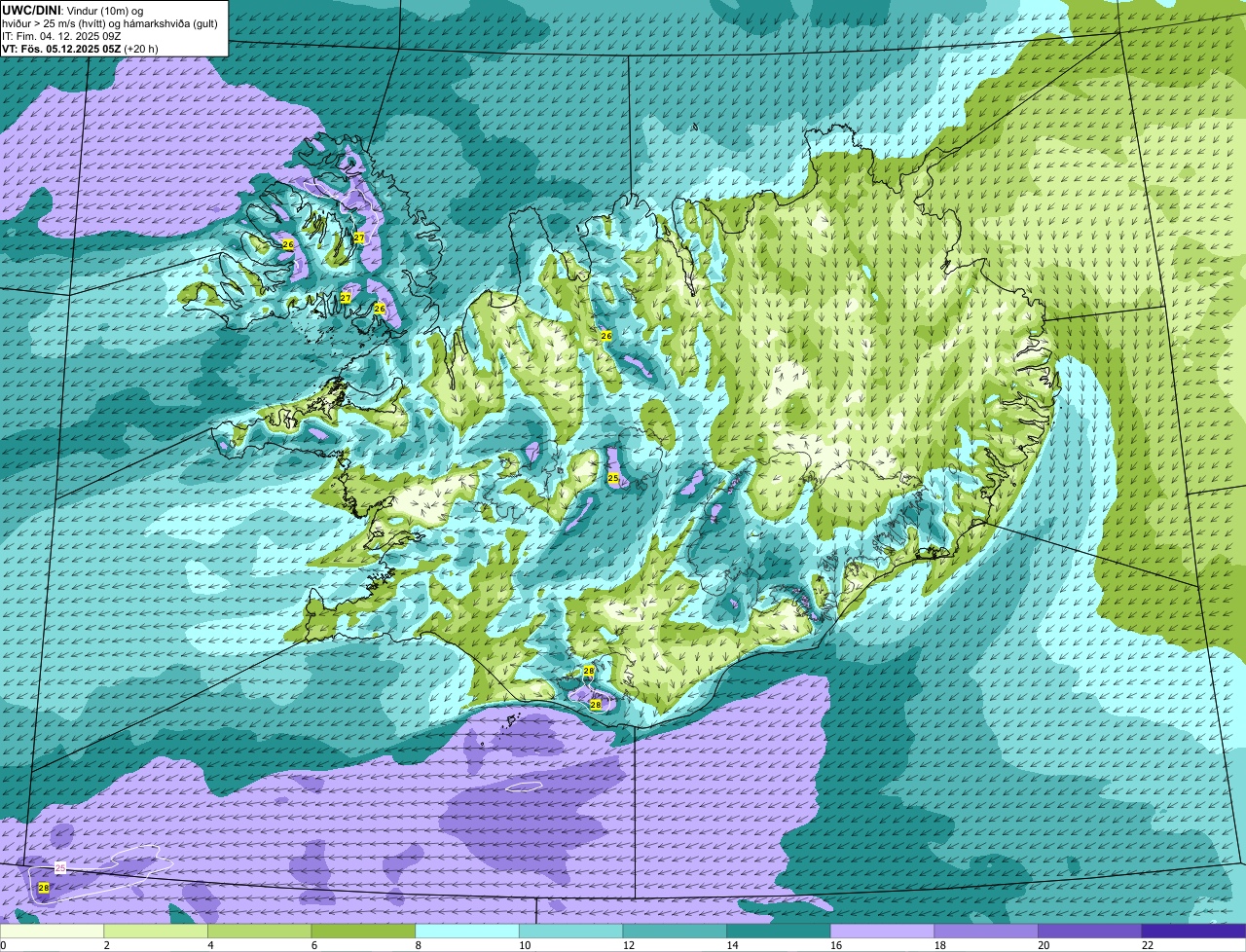Click the 4–6 m/s green legend swatch

(259, 931)
